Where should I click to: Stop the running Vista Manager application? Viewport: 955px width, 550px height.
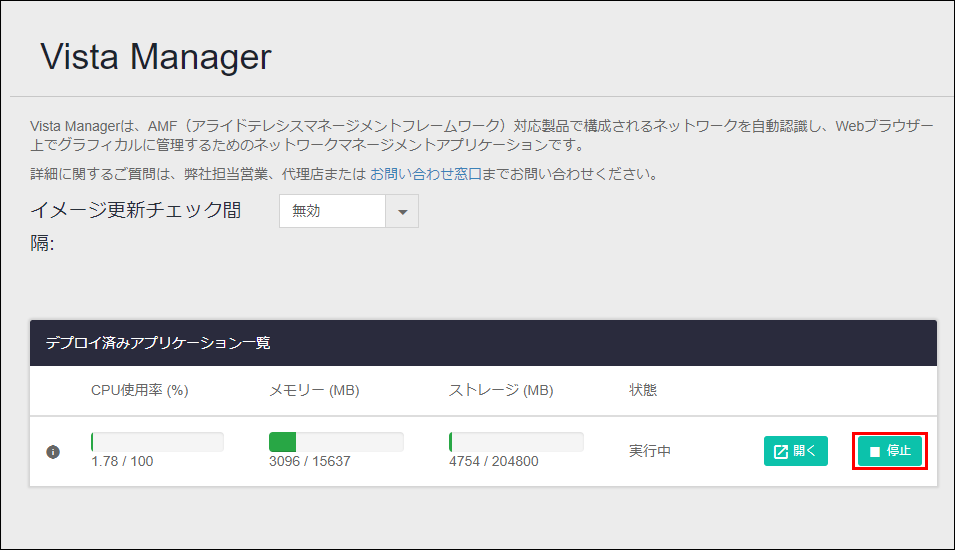click(890, 451)
